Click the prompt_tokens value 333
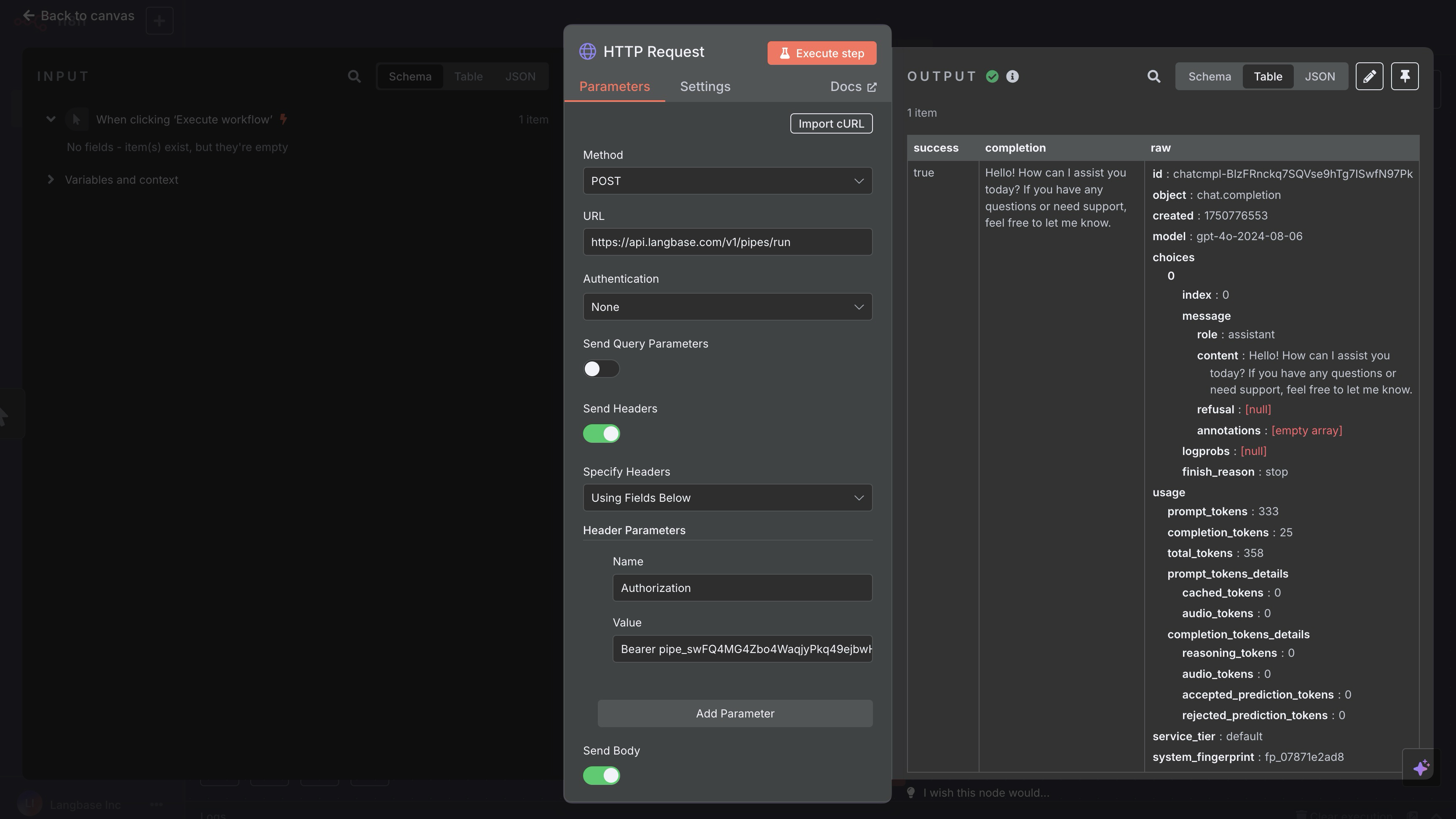Screen dimensions: 1456x819 click(x=1268, y=511)
